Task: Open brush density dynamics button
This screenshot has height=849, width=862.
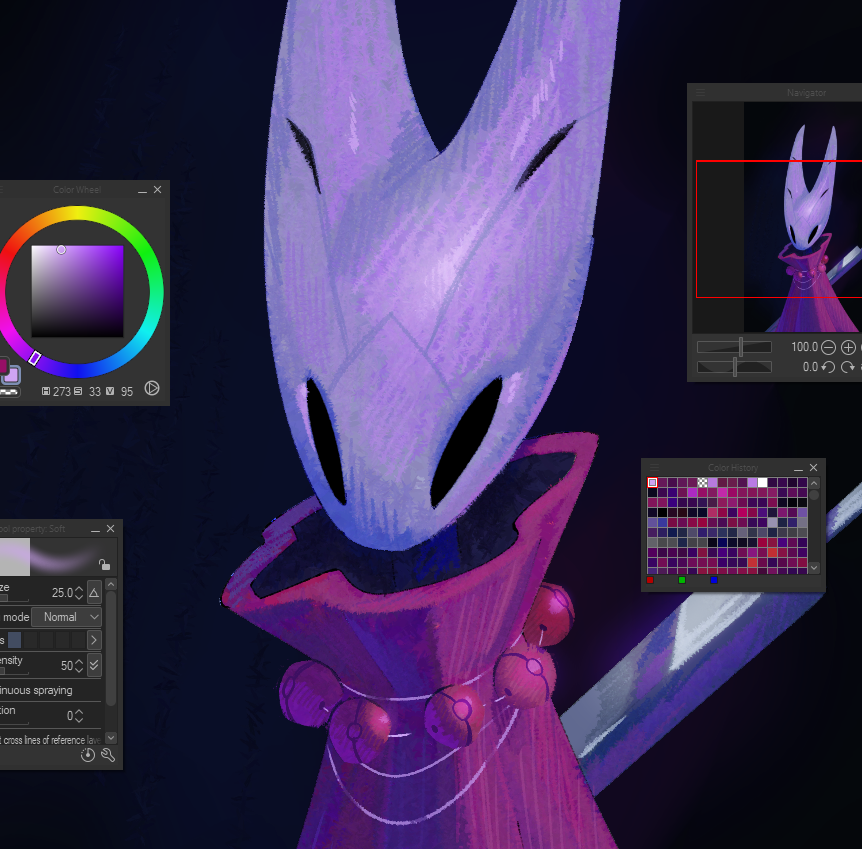Action: [x=94, y=665]
